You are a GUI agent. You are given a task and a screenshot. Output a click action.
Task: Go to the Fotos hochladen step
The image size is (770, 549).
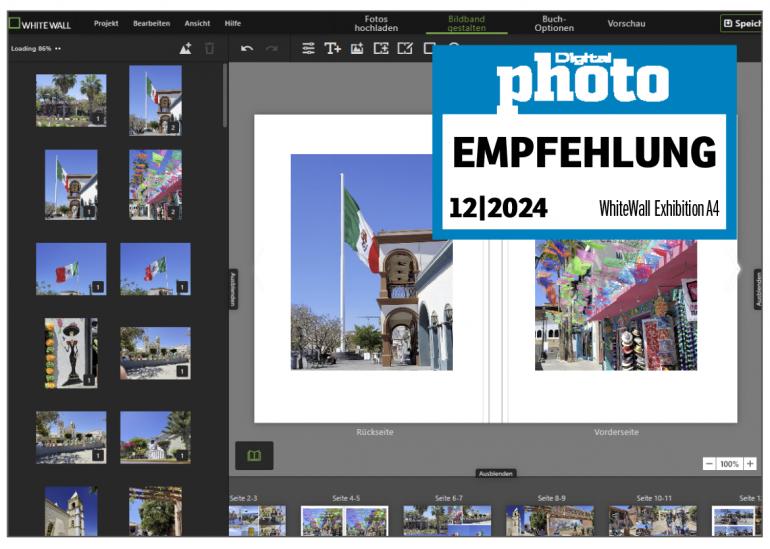(376, 24)
